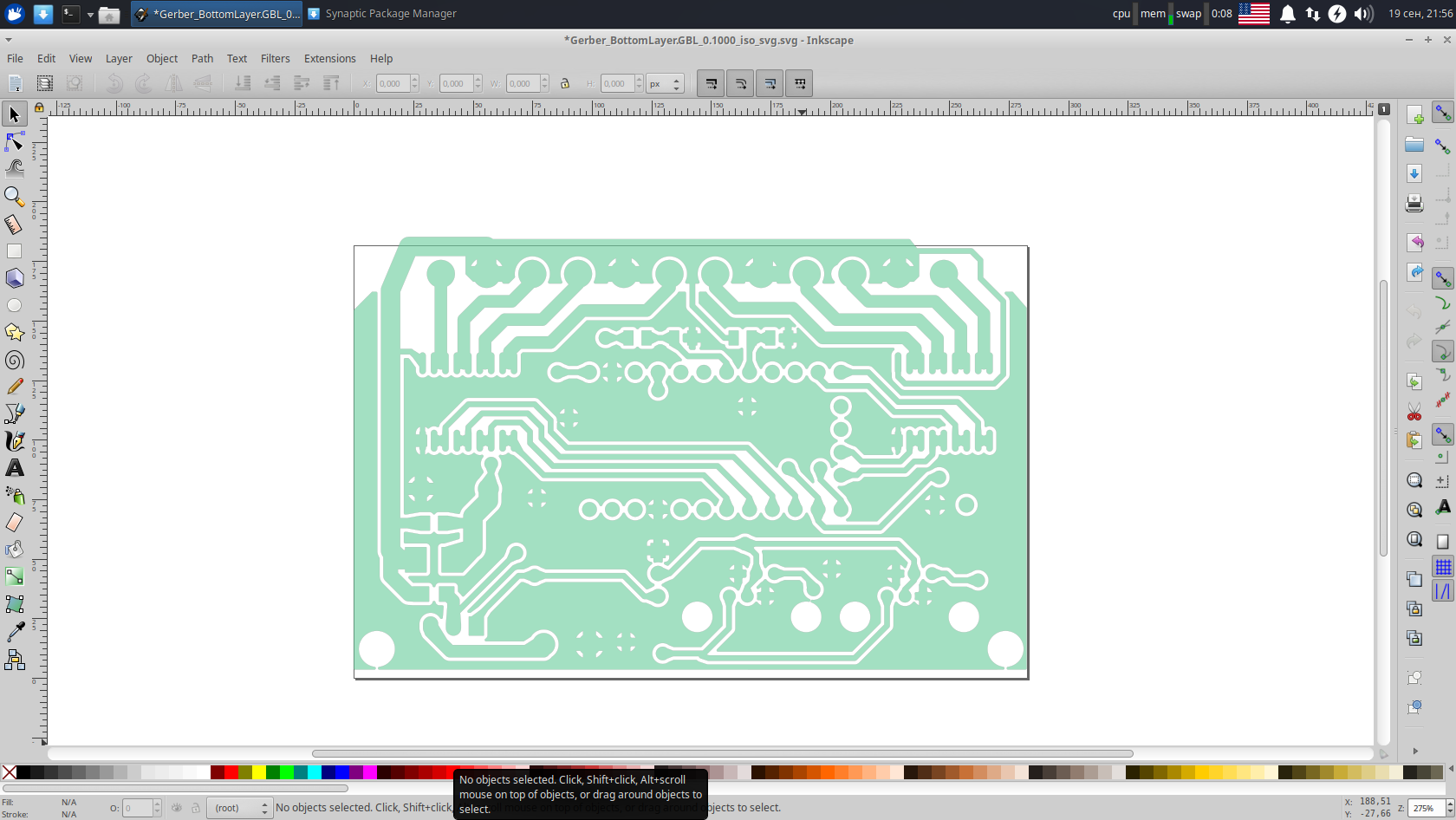Select the Spray tool
1456x820 pixels.
pos(15,495)
